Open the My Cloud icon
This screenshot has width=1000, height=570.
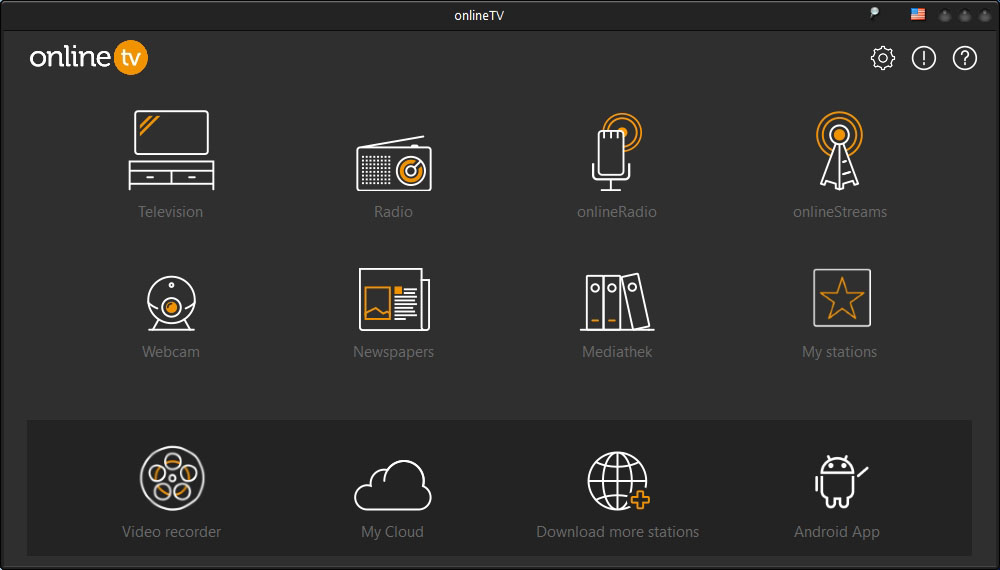392,485
